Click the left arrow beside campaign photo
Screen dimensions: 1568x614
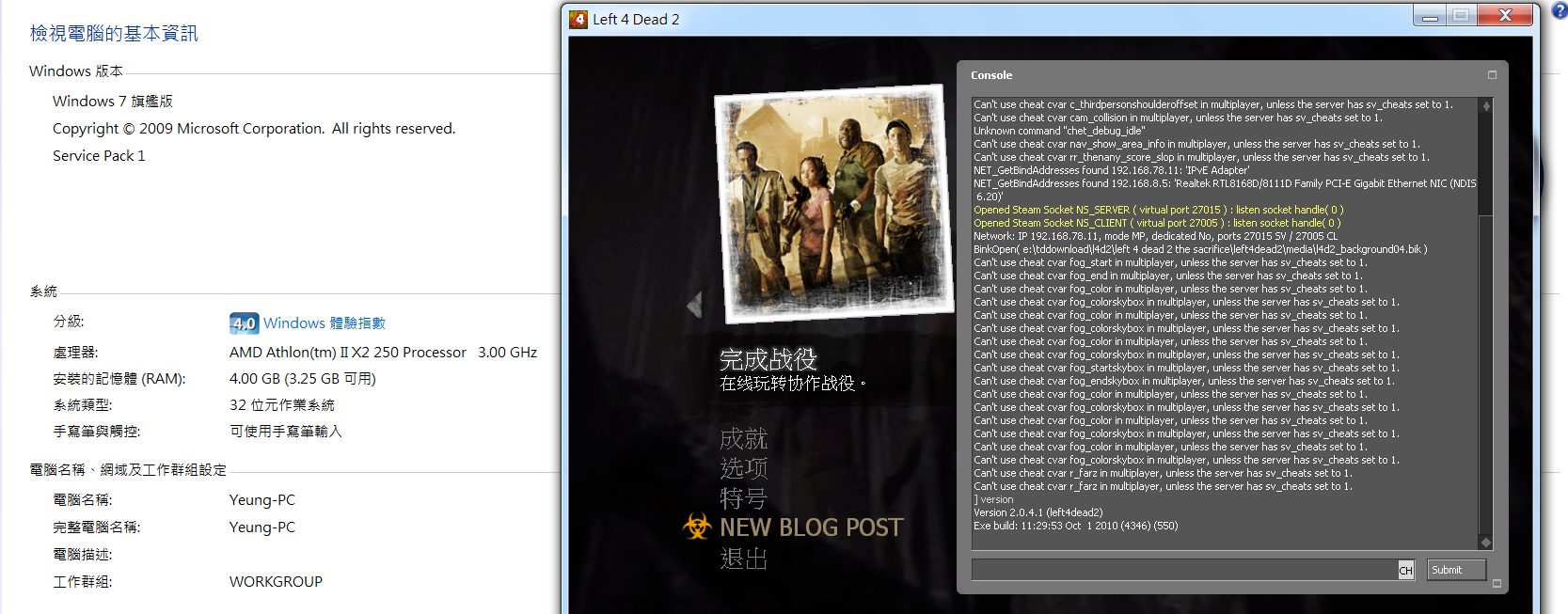(695, 305)
